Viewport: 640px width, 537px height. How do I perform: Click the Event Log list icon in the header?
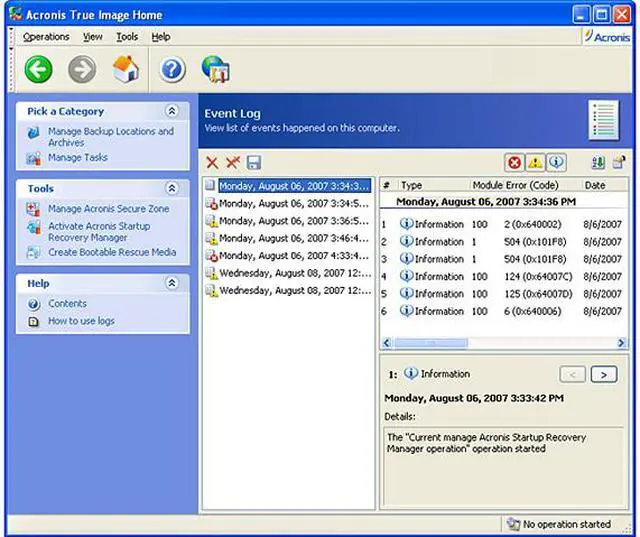pyautogui.click(x=604, y=120)
